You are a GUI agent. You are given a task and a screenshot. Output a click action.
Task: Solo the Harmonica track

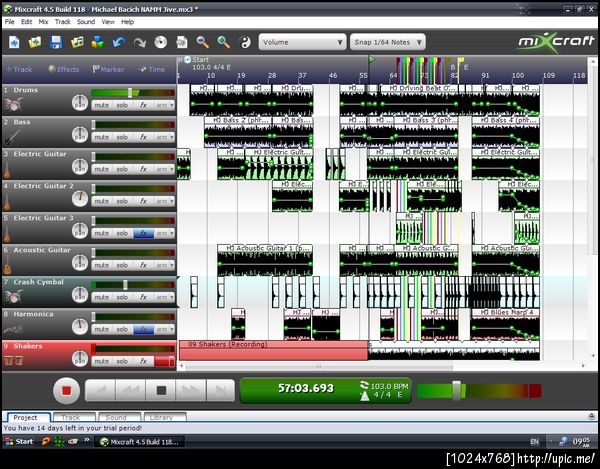122,329
